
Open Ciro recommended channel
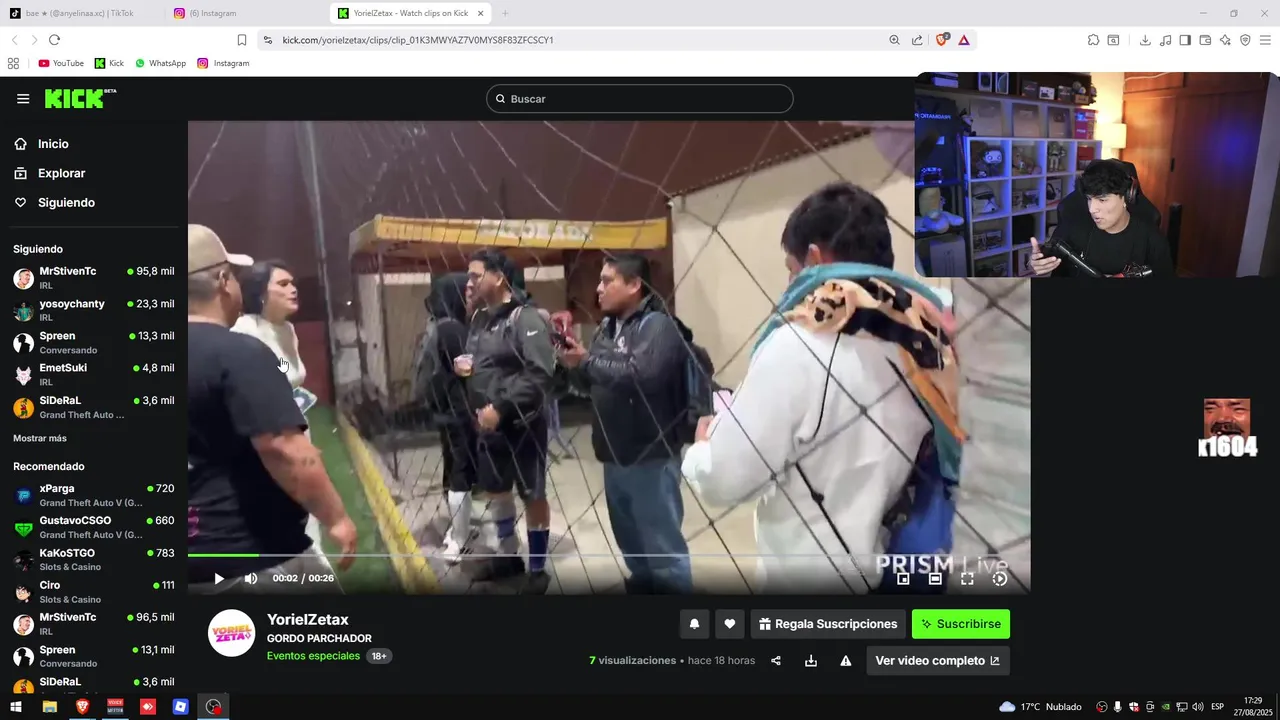(x=93, y=591)
